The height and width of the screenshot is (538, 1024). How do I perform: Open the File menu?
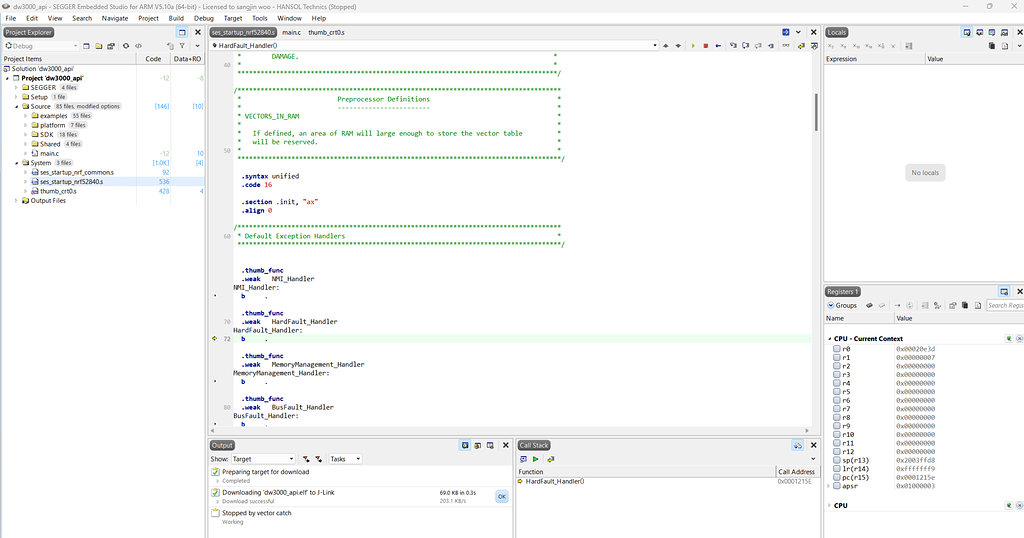11,18
